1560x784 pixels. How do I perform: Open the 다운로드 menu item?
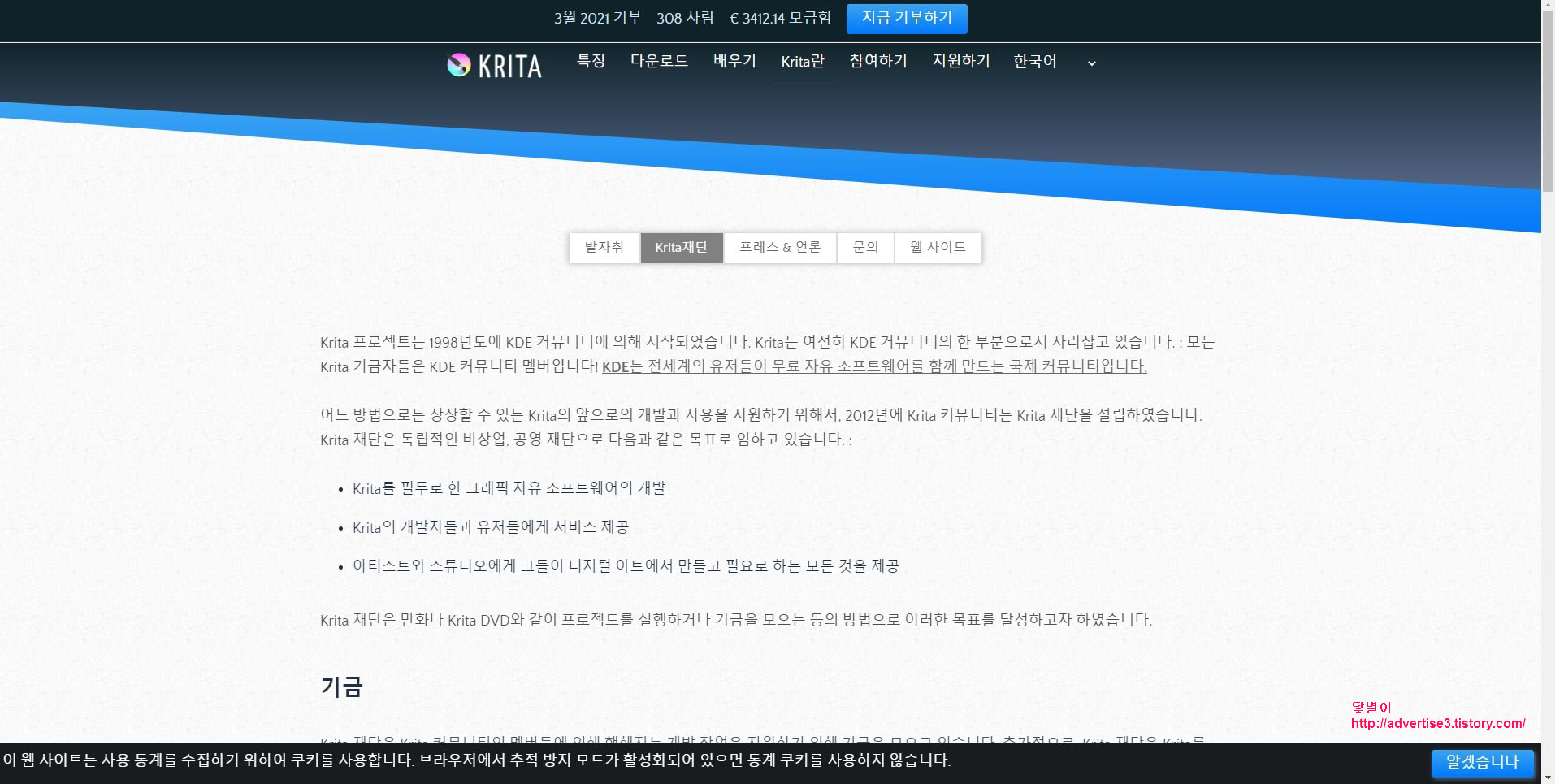tap(659, 62)
